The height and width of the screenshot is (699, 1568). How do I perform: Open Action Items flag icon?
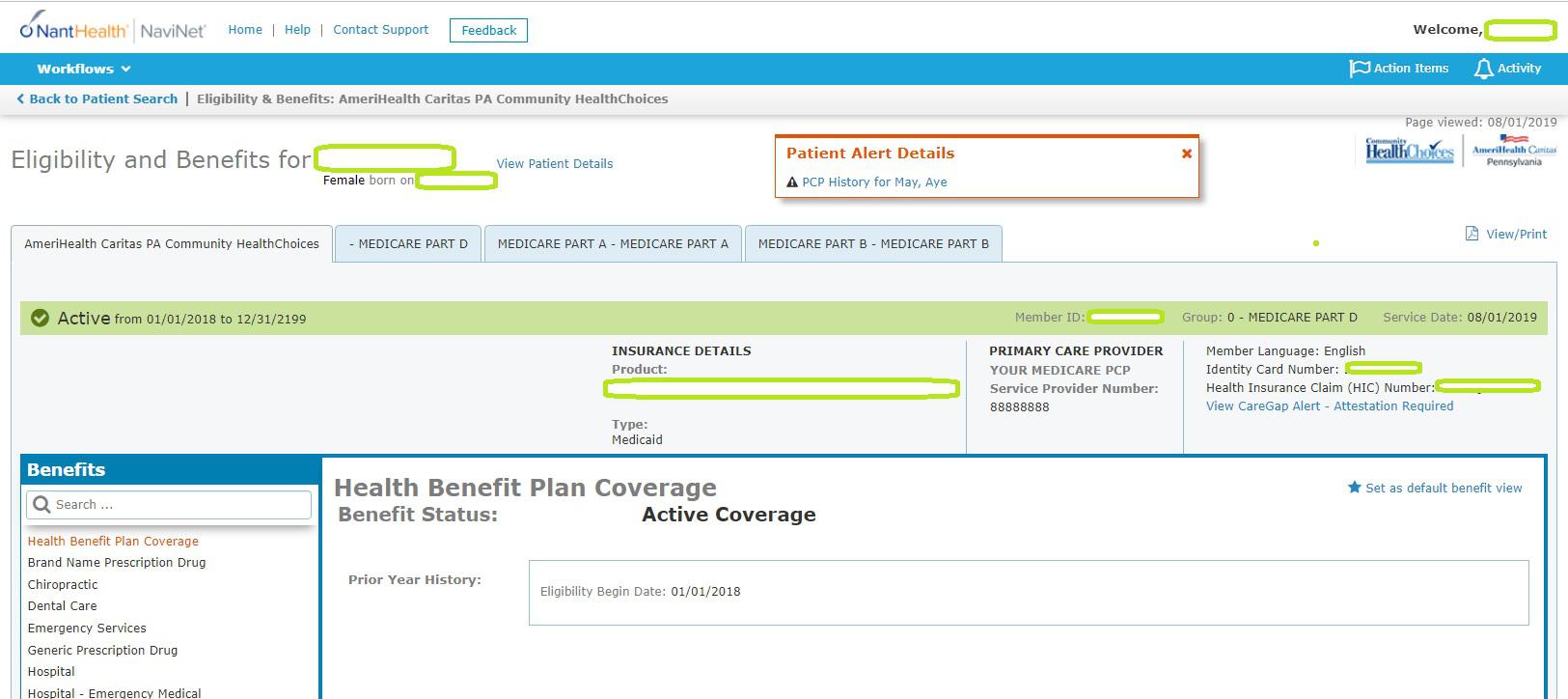(x=1360, y=69)
